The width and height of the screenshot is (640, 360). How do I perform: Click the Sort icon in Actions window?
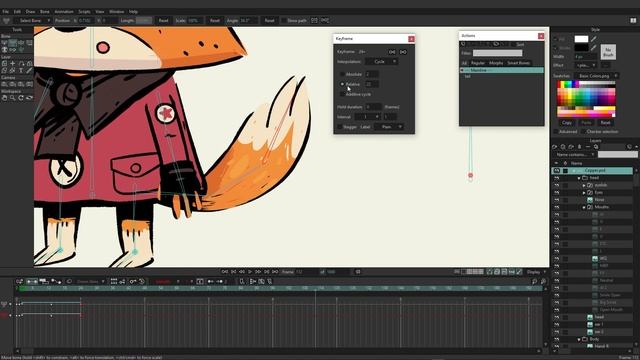(520, 44)
